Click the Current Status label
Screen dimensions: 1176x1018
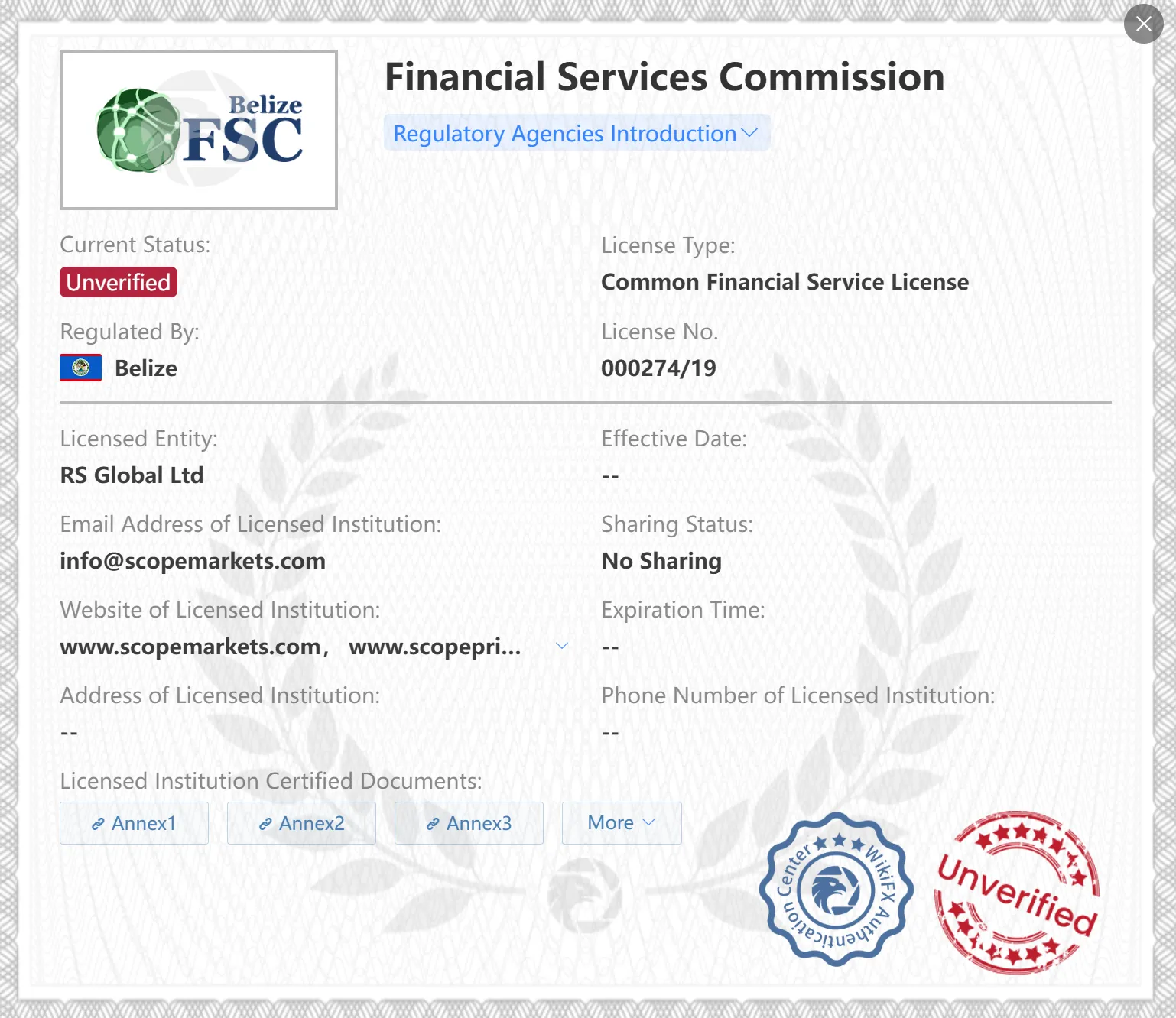click(x=135, y=245)
